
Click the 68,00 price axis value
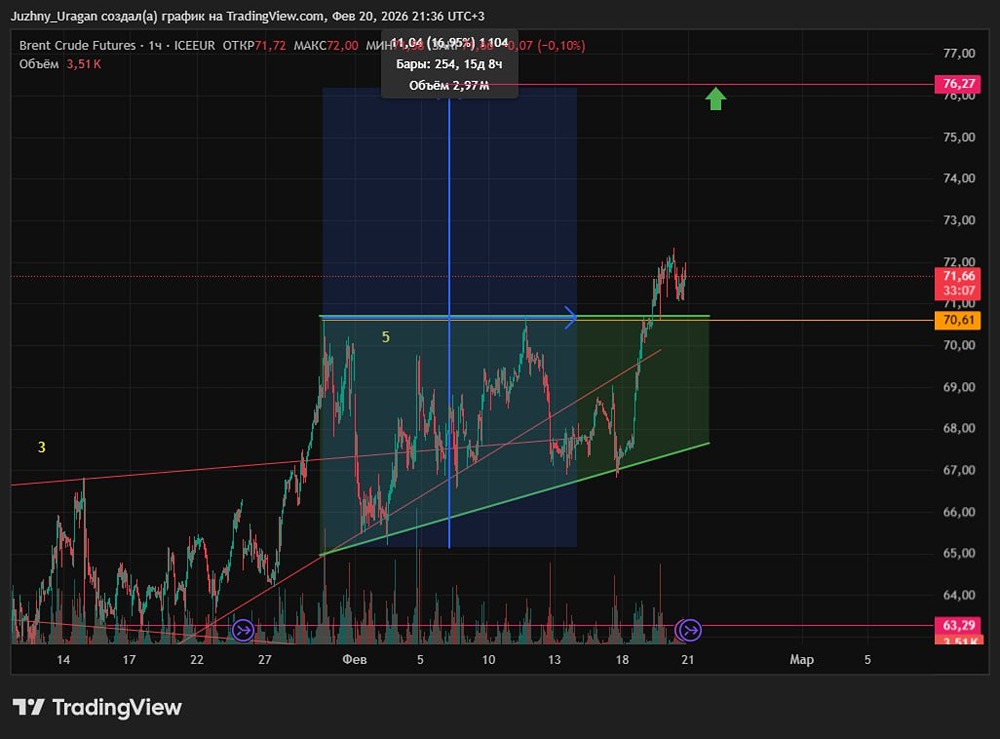click(x=959, y=428)
